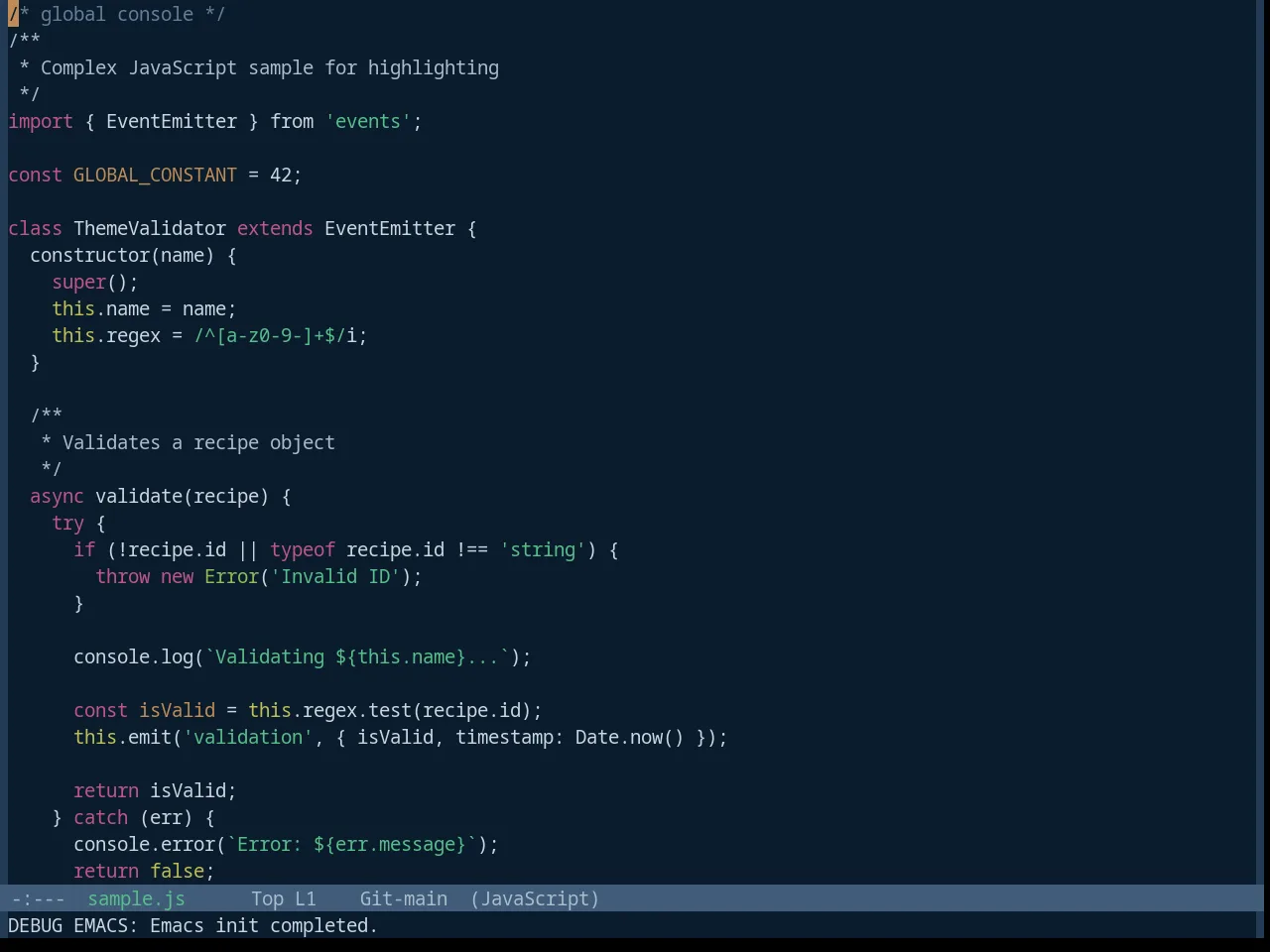
Task: Click the 'async' keyword
Action: [x=57, y=496]
